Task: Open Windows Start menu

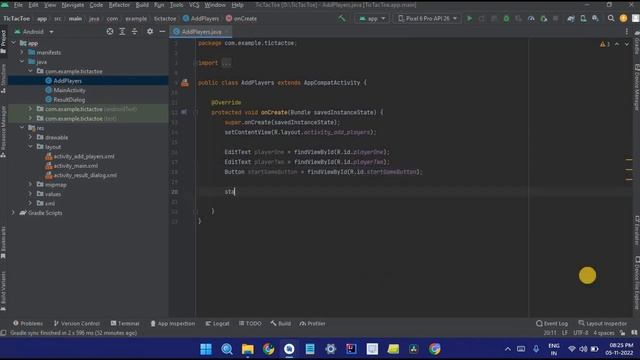Action: coord(206,349)
